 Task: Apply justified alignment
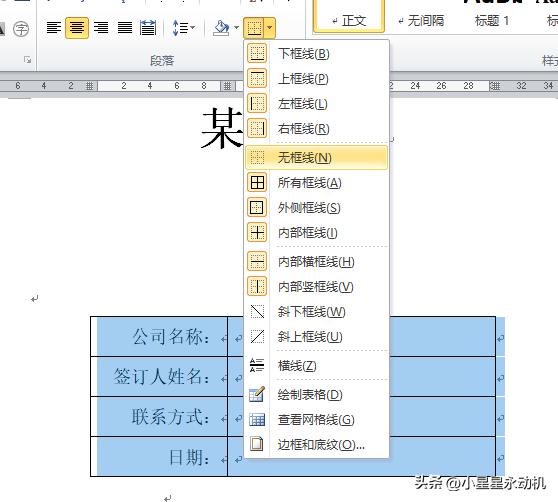pos(125,28)
